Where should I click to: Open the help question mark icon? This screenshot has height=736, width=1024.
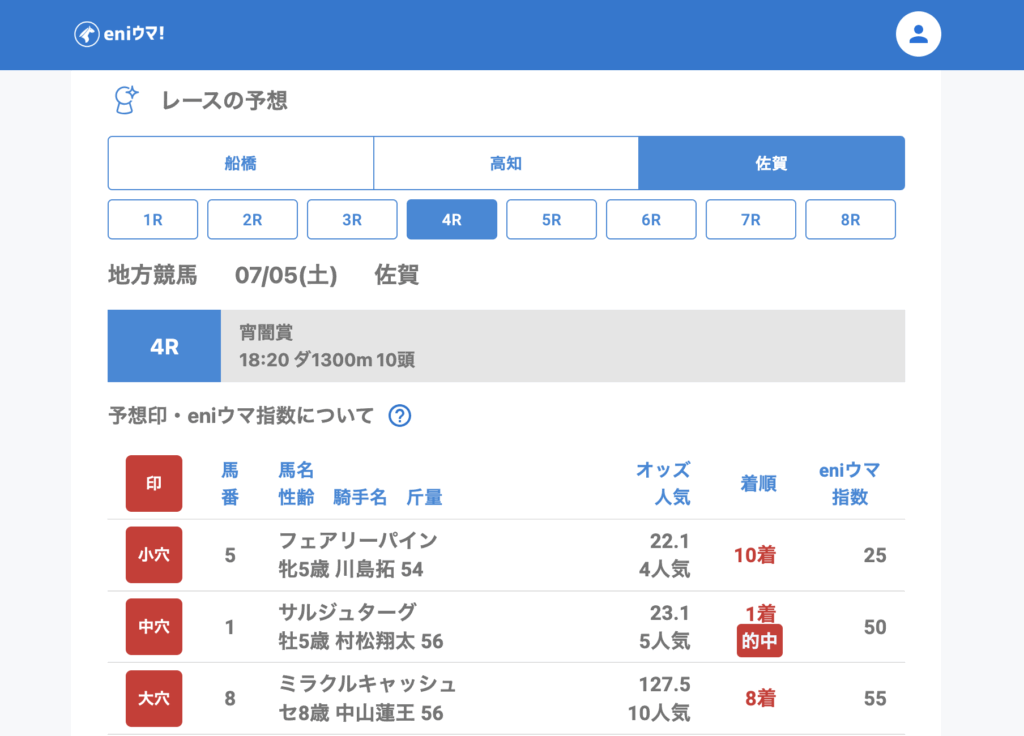point(399,416)
